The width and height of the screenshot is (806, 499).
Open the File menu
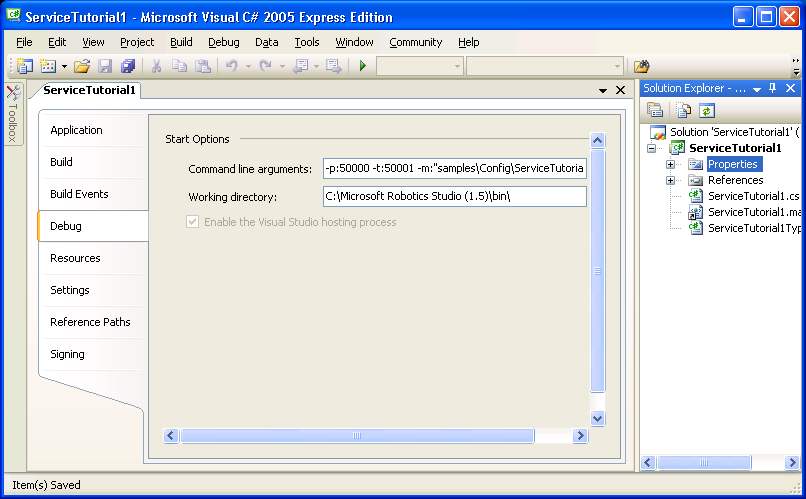(24, 42)
